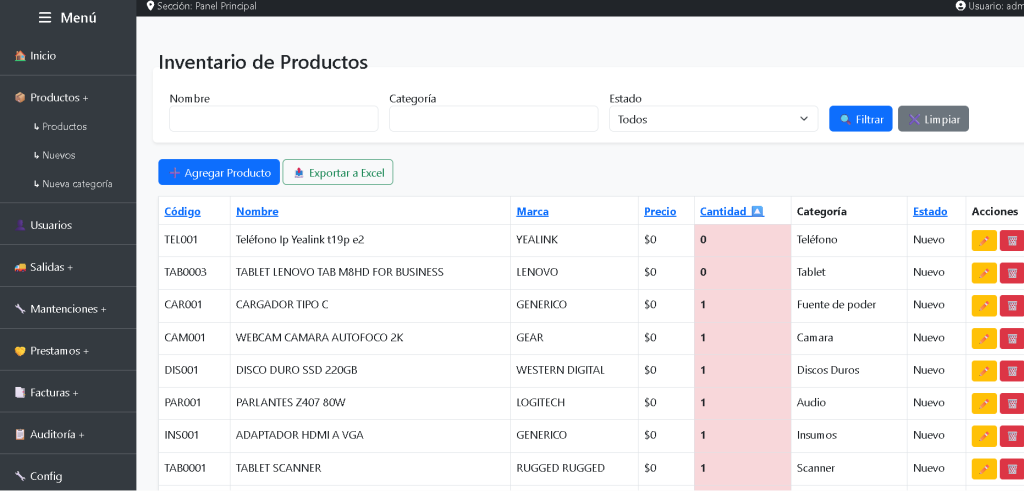The height and width of the screenshot is (491, 1024).
Task: Select the 'Discos Duros' category cell
Action: point(849,371)
